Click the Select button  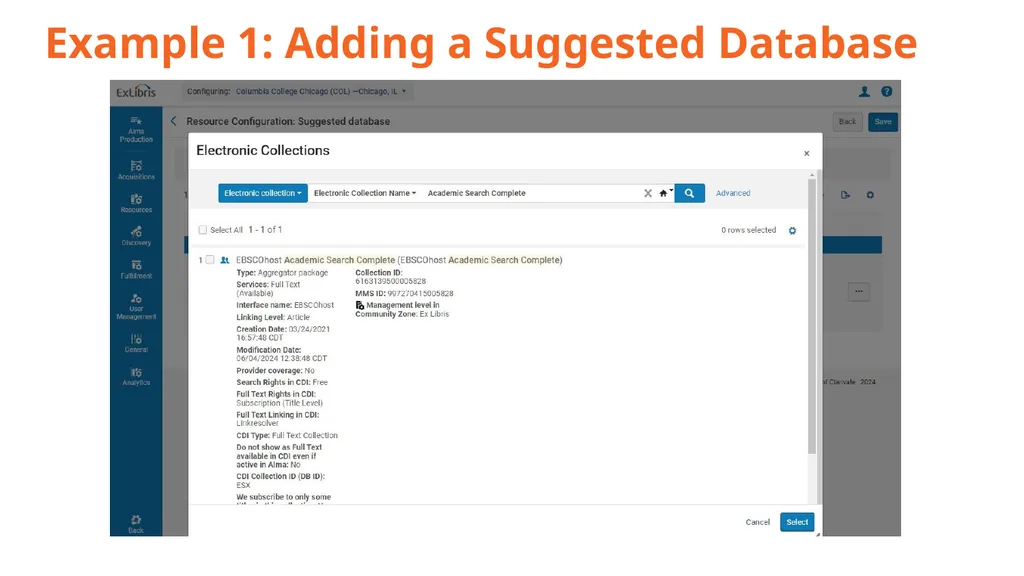(797, 522)
